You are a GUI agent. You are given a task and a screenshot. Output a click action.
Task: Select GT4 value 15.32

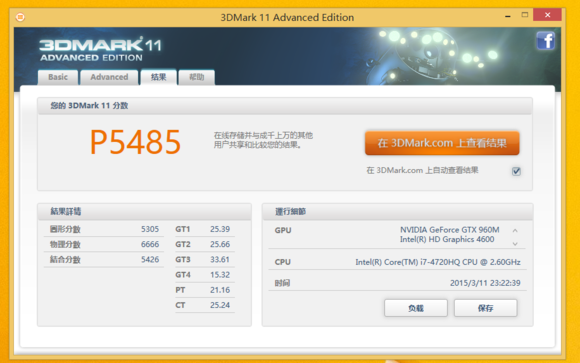[x=220, y=275]
